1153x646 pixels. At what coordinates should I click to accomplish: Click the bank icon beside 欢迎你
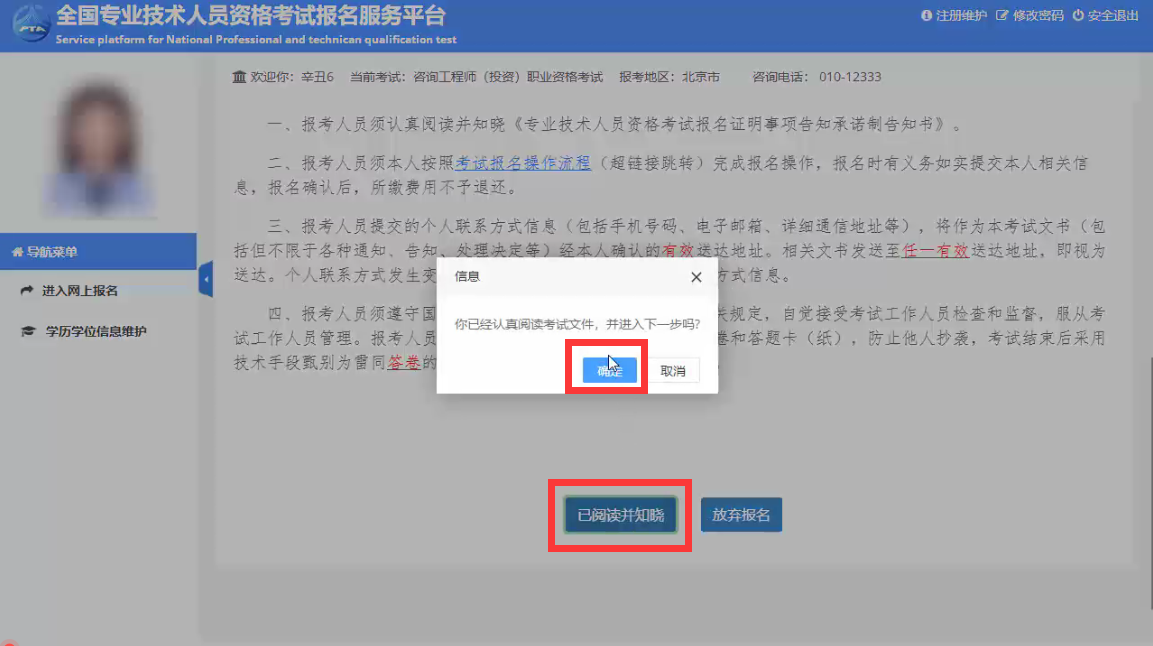tap(238, 77)
